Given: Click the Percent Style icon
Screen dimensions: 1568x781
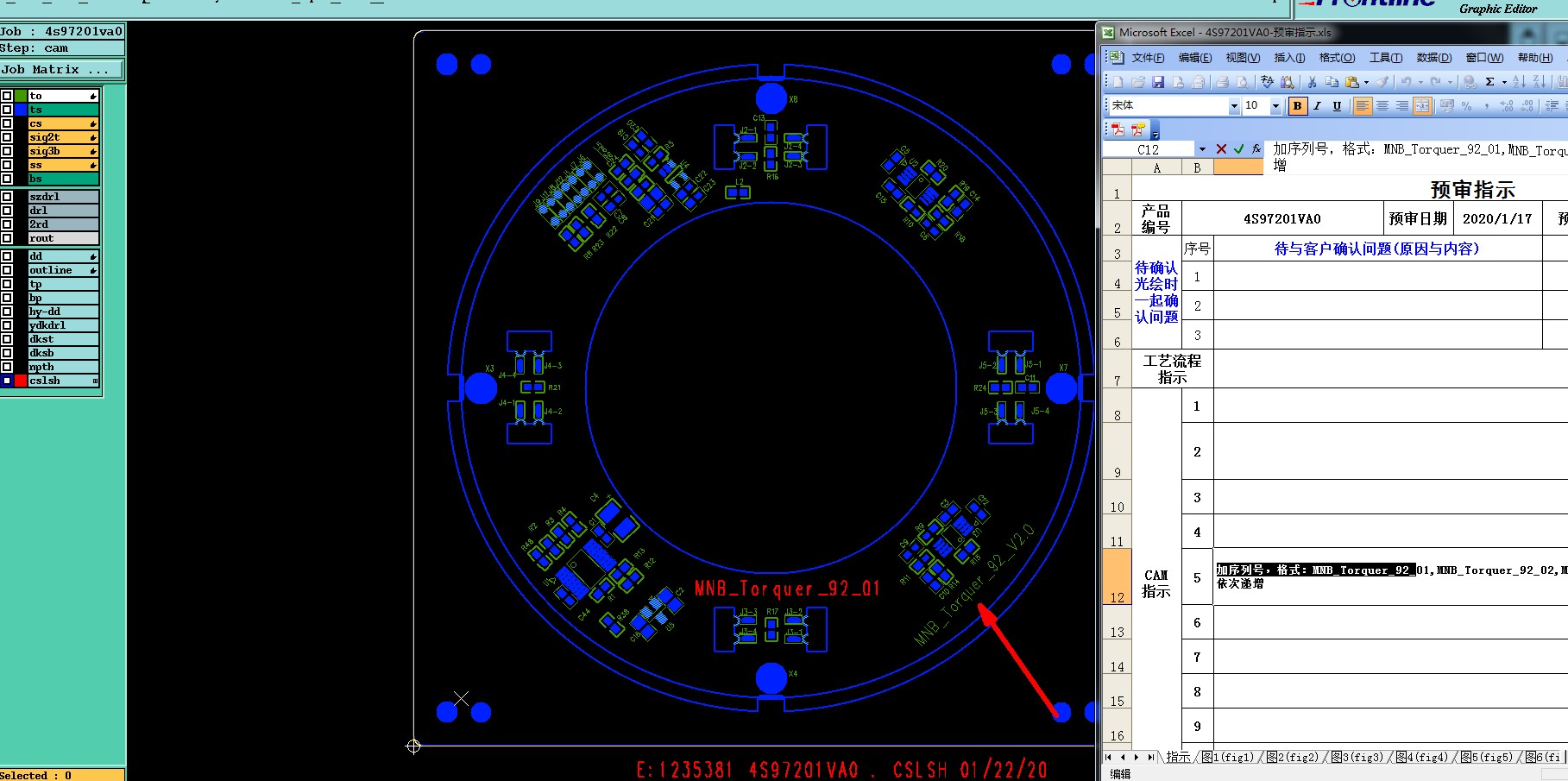Looking at the screenshot, I should [x=1466, y=106].
